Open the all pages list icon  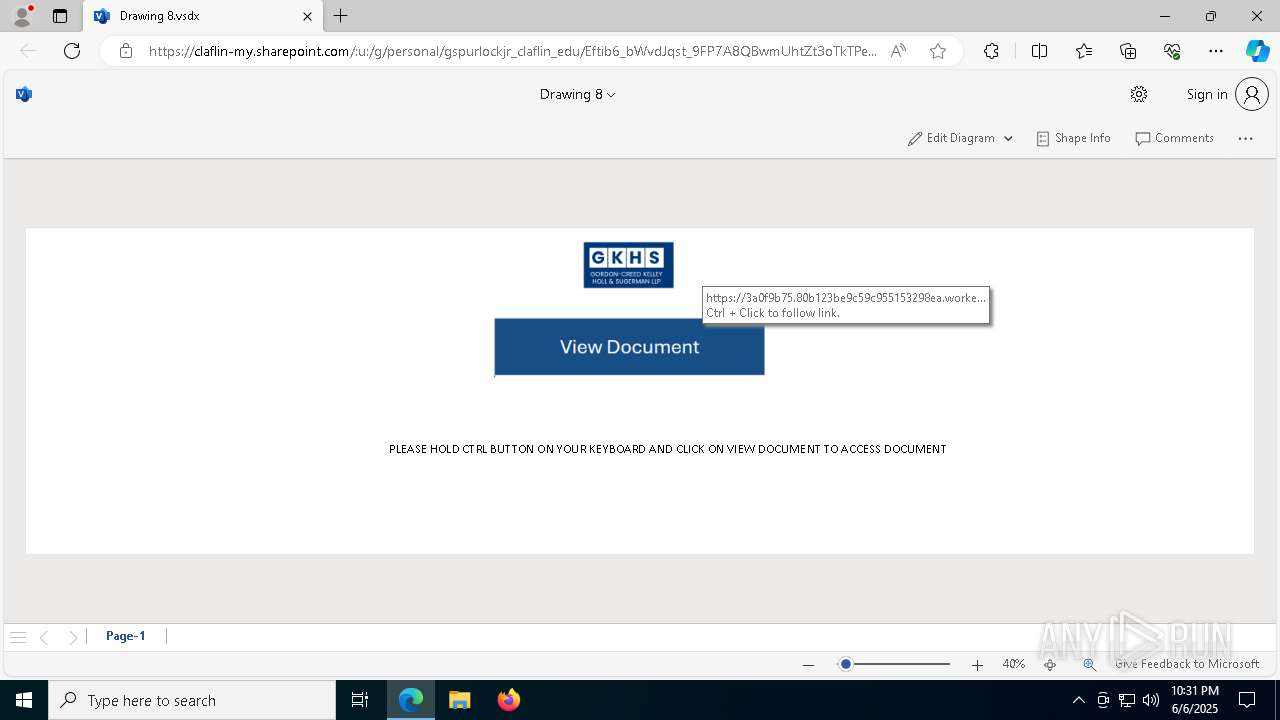(x=17, y=637)
